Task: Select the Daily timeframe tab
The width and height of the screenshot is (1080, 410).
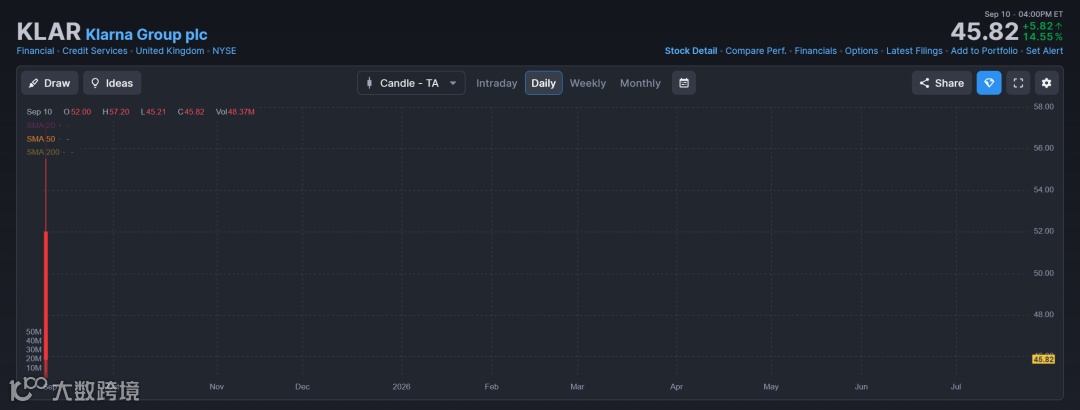Action: (543, 83)
